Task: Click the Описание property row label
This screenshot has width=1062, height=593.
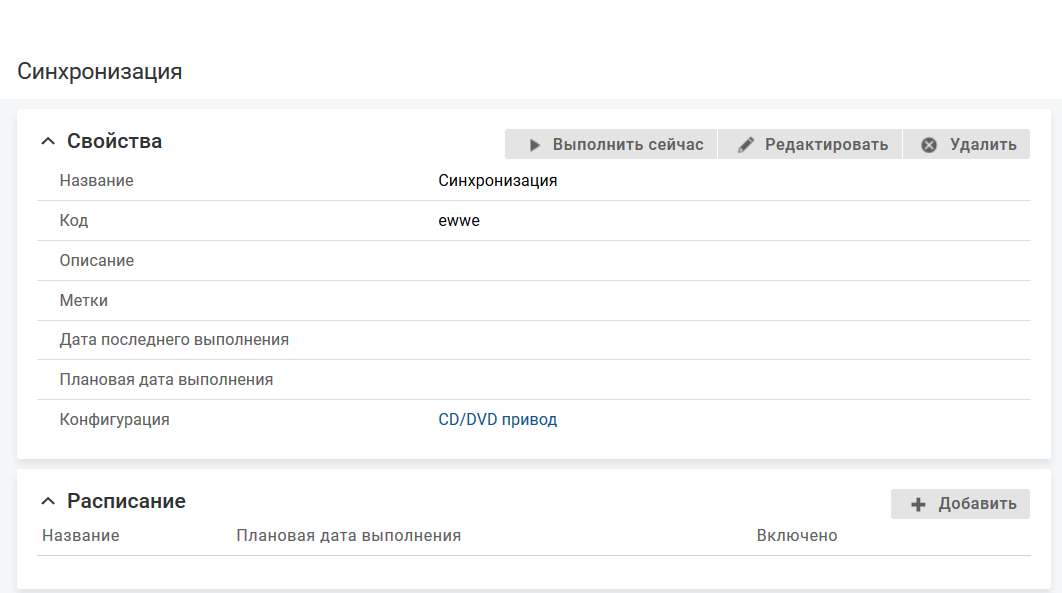Action: tap(97, 261)
